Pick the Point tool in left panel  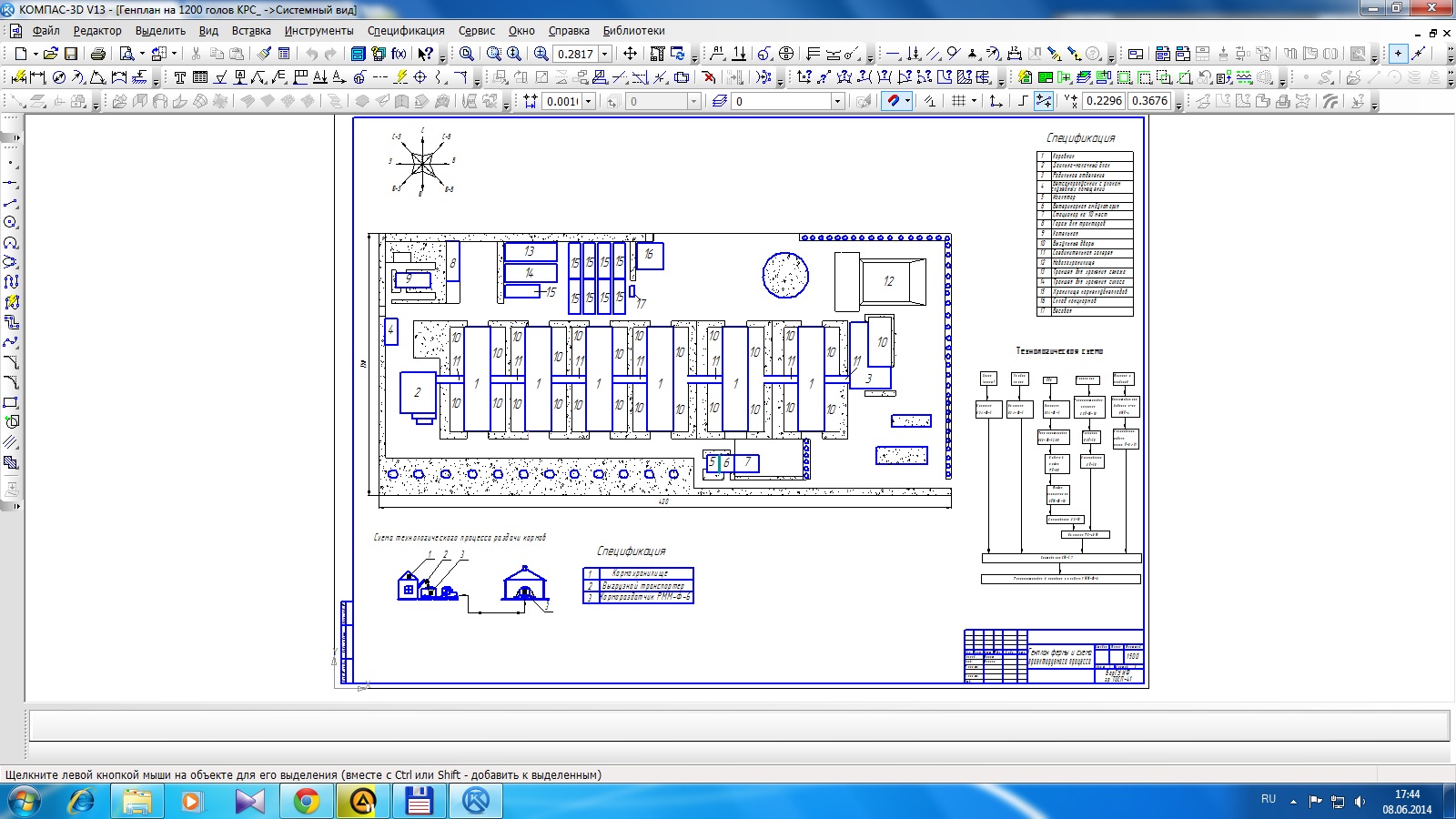pyautogui.click(x=11, y=164)
